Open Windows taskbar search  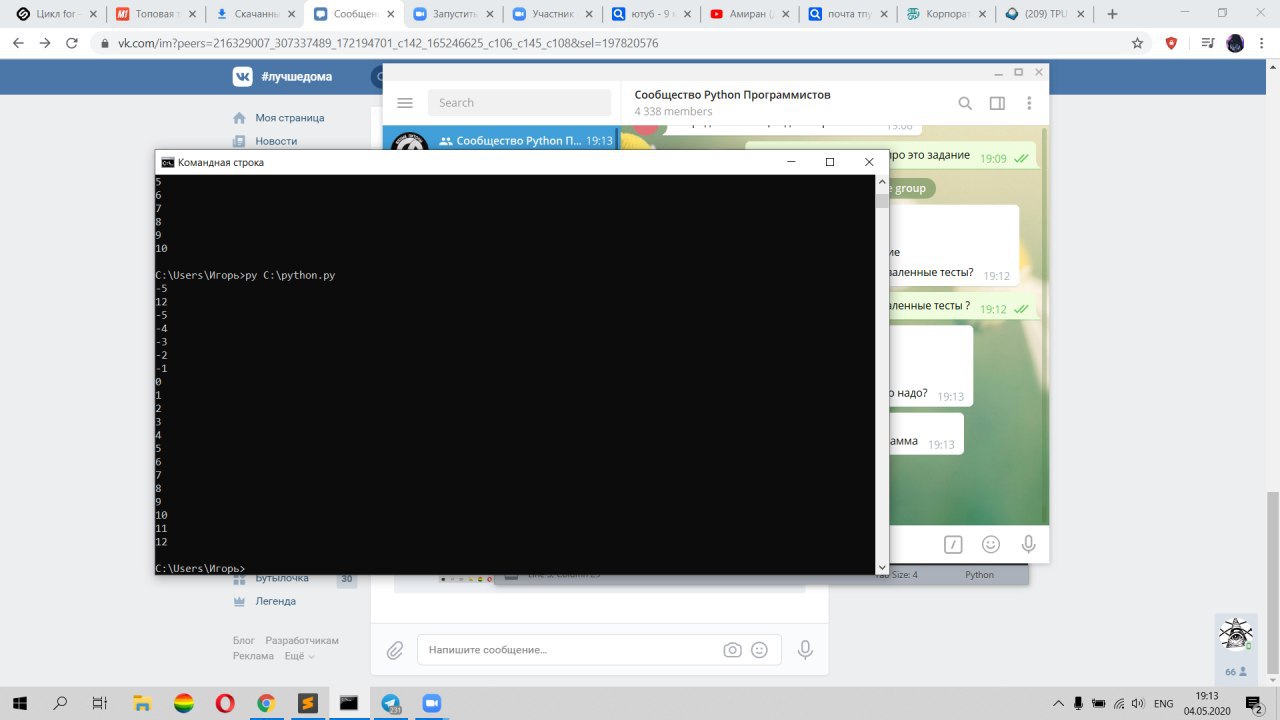pos(61,703)
